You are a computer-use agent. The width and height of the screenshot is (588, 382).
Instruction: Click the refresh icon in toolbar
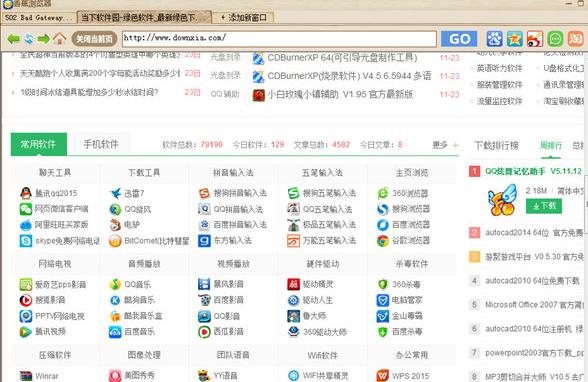pyautogui.click(x=29, y=39)
